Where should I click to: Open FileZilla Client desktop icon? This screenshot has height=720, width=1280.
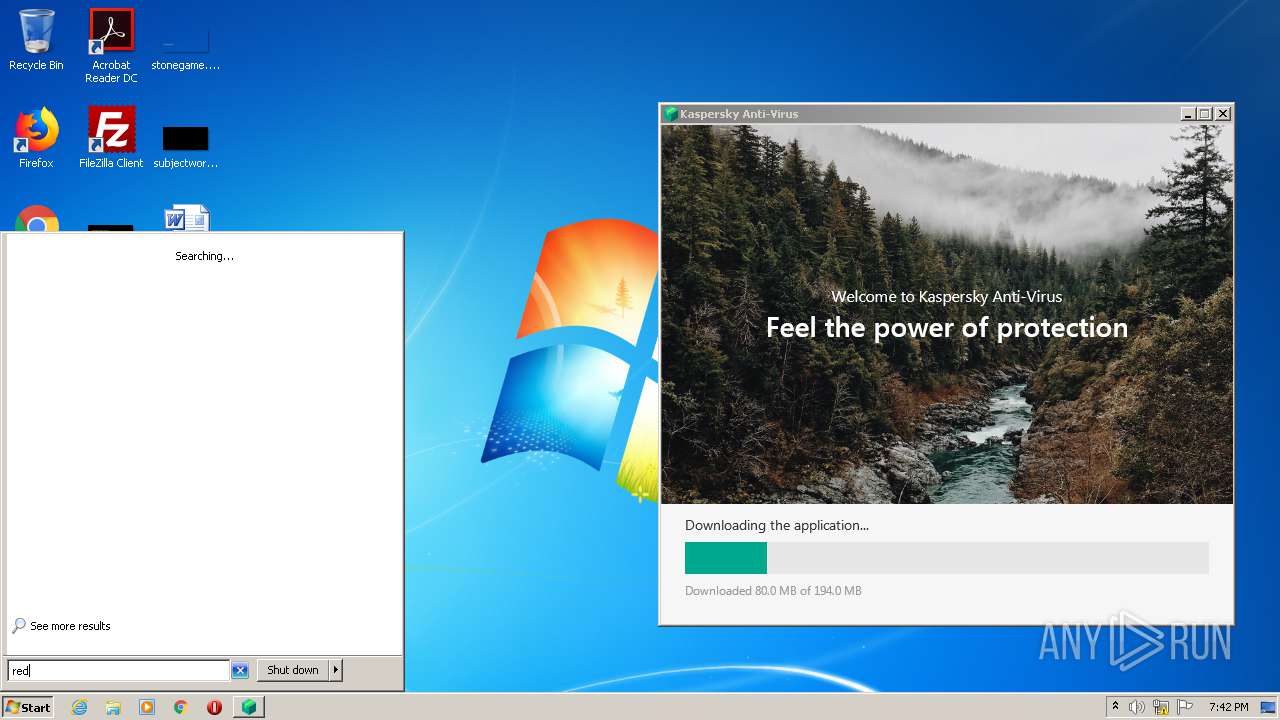coord(111,138)
